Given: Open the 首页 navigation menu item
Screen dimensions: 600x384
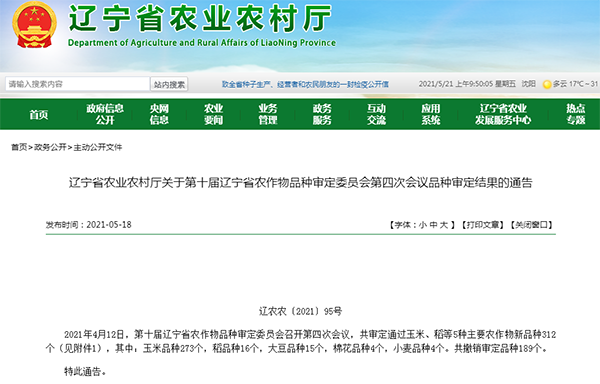Looking at the screenshot, I should 39,114.
